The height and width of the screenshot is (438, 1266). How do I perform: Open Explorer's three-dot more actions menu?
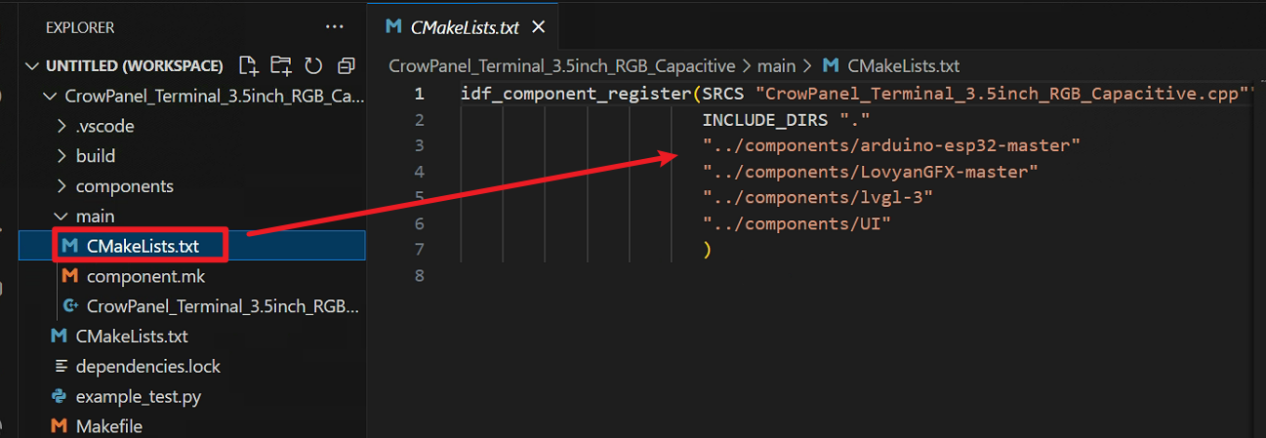(334, 27)
